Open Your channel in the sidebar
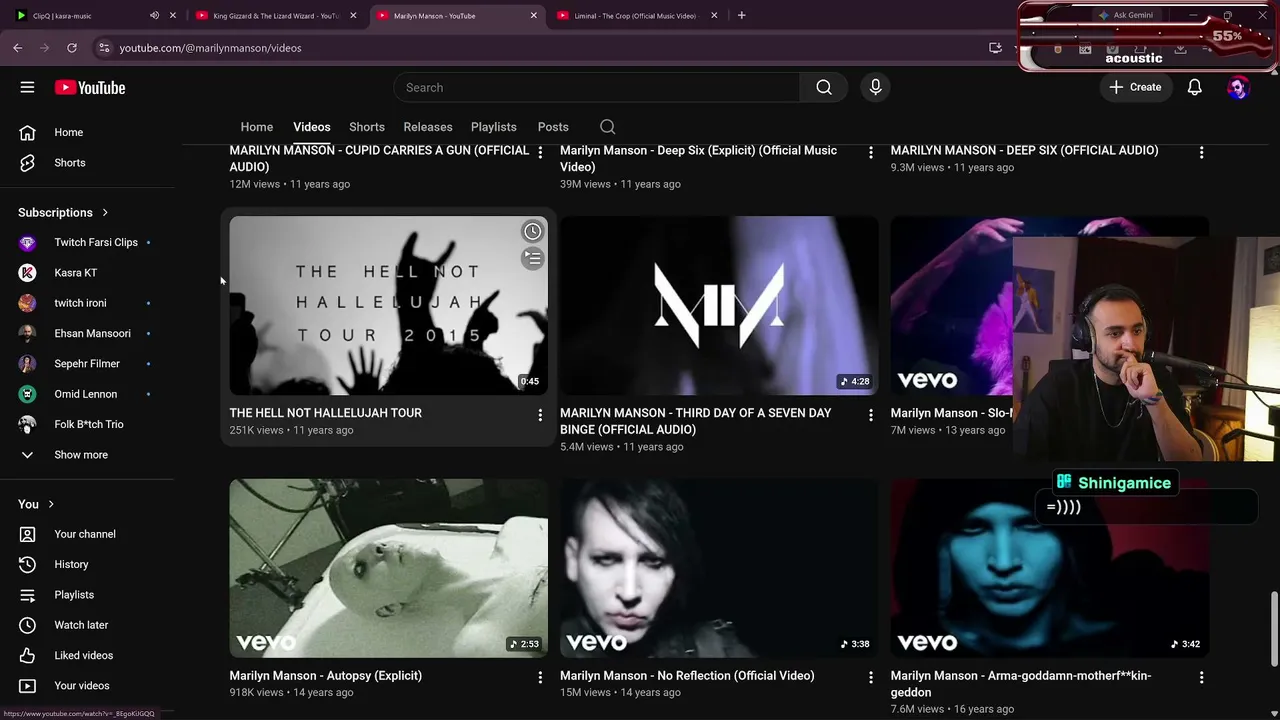This screenshot has height=720, width=1280. (x=87, y=534)
